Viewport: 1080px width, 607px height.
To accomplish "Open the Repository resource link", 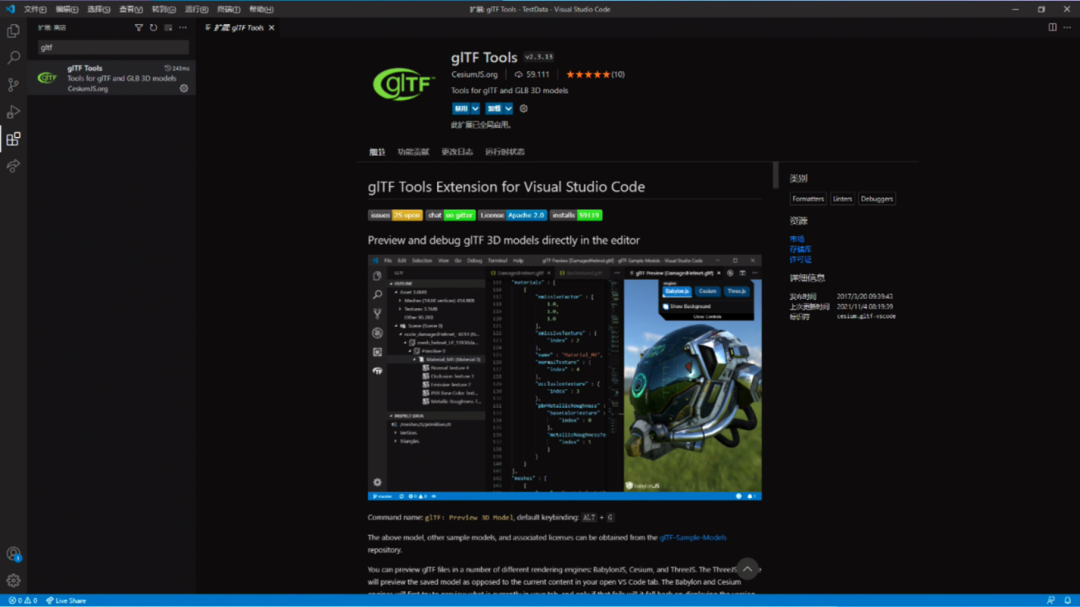I will pyautogui.click(x=800, y=249).
